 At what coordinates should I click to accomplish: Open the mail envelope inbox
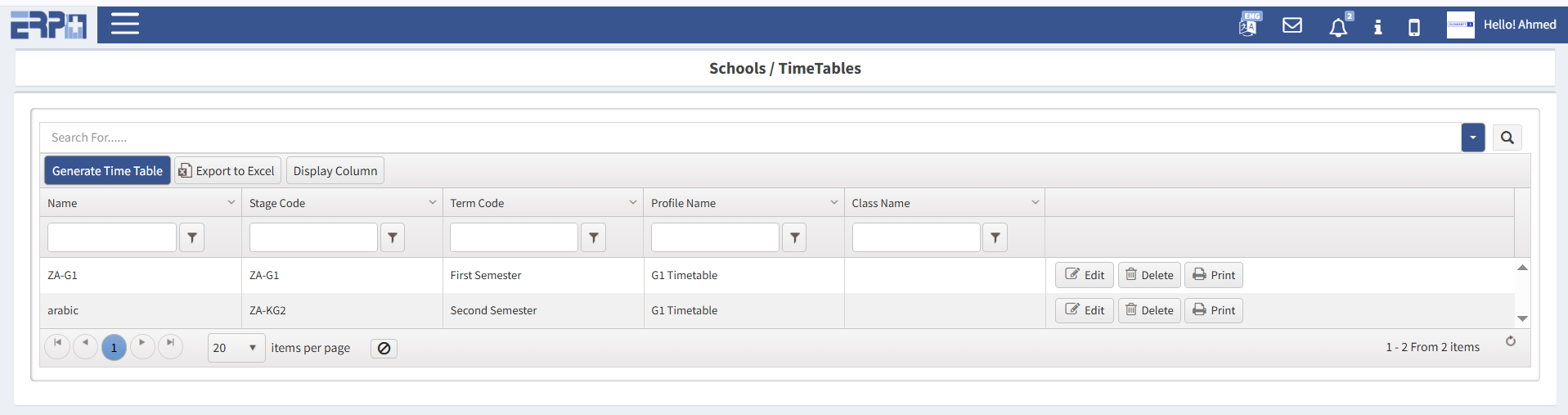[1292, 25]
